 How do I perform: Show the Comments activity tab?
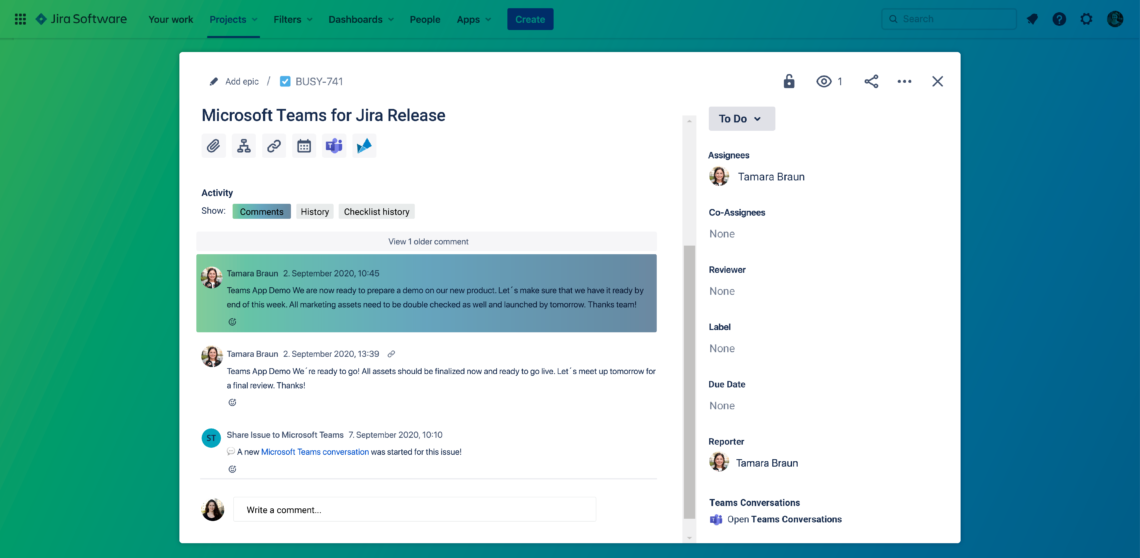[x=262, y=212]
